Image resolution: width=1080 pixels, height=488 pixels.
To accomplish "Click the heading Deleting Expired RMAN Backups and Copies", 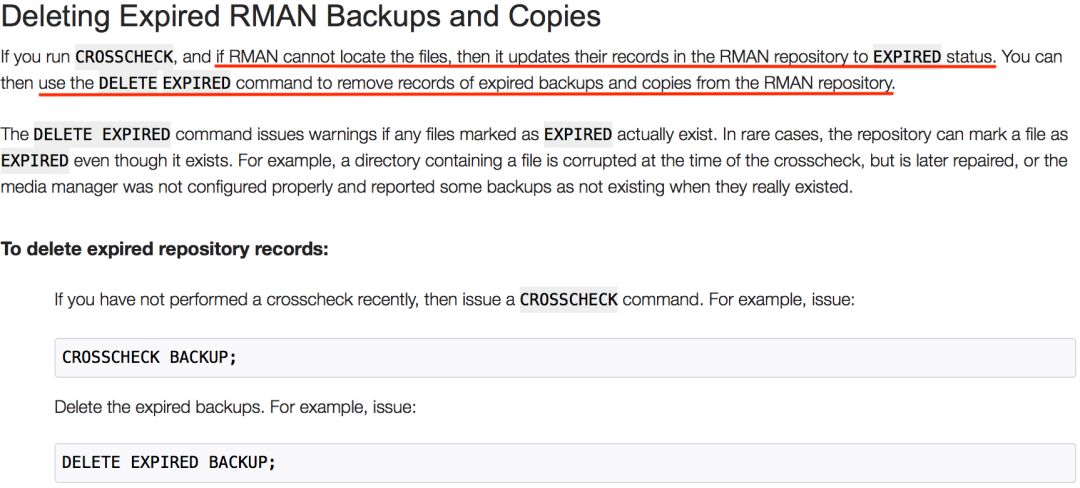I will [x=300, y=17].
